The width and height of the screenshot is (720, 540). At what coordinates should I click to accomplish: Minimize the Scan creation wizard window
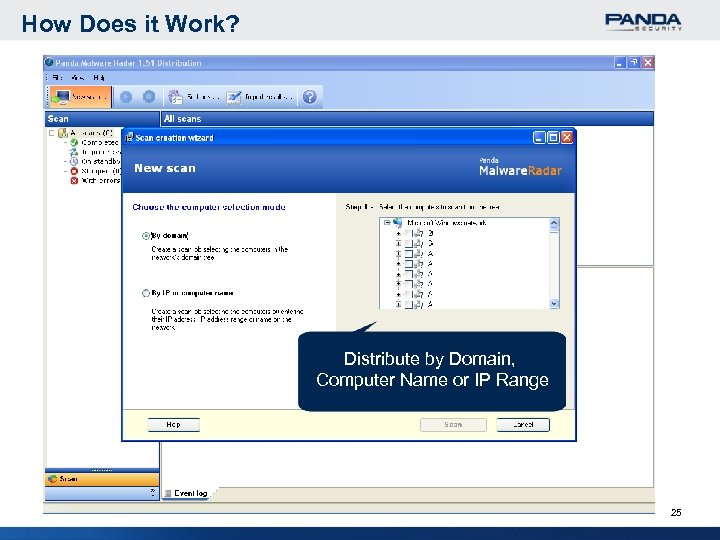[539, 137]
